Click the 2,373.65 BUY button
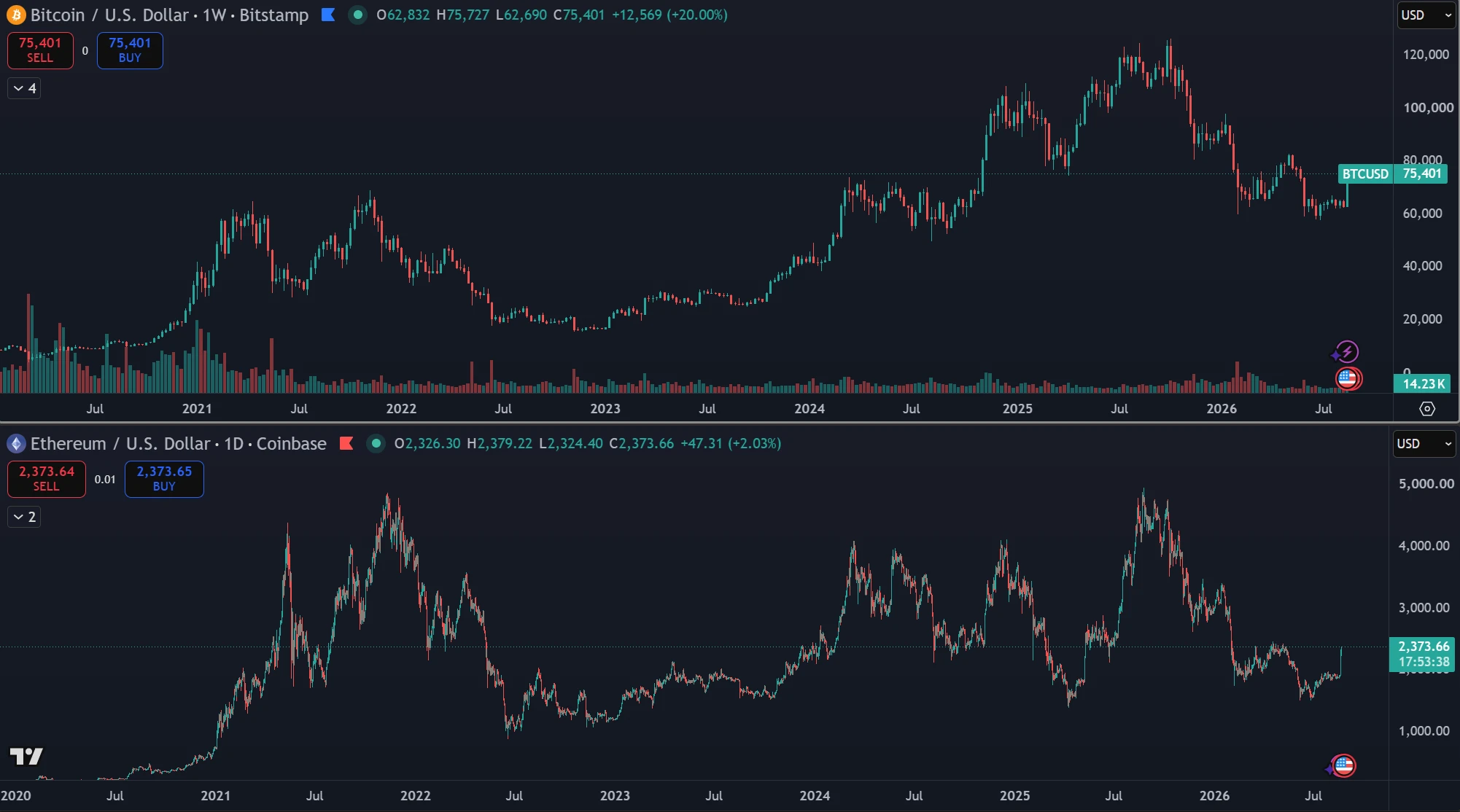The image size is (1460, 812). [x=164, y=479]
